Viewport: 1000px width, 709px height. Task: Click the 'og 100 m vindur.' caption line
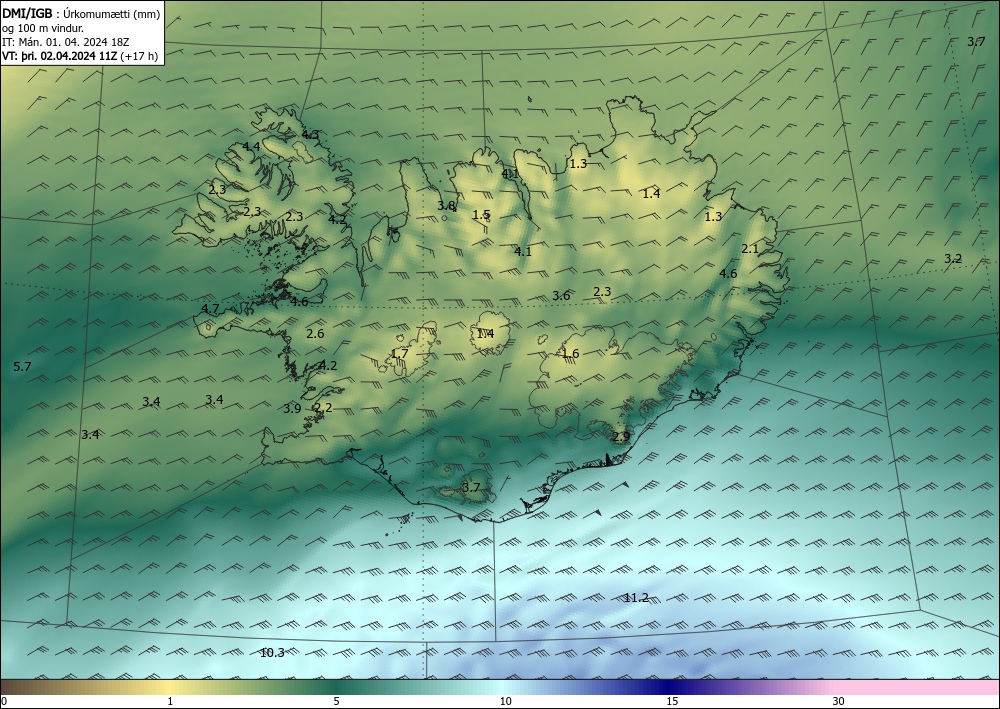(x=43, y=28)
